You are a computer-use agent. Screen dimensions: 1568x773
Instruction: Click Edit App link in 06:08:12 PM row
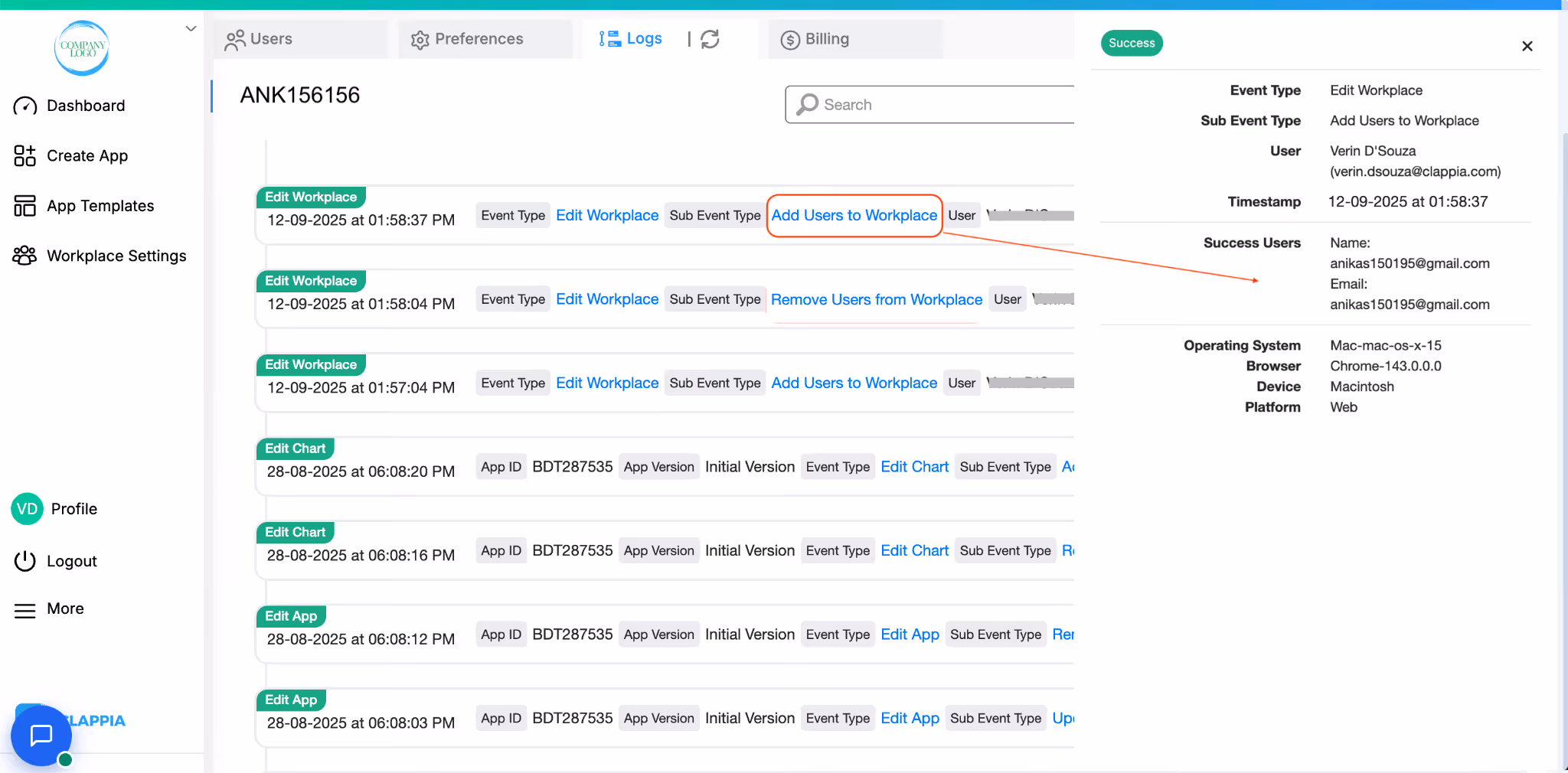click(910, 634)
